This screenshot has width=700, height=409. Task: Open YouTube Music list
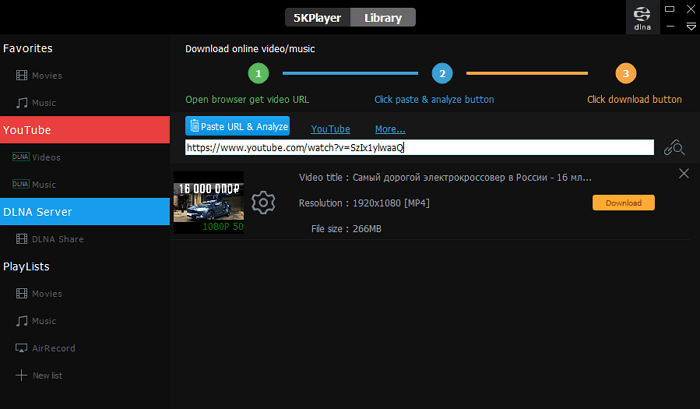point(43,184)
